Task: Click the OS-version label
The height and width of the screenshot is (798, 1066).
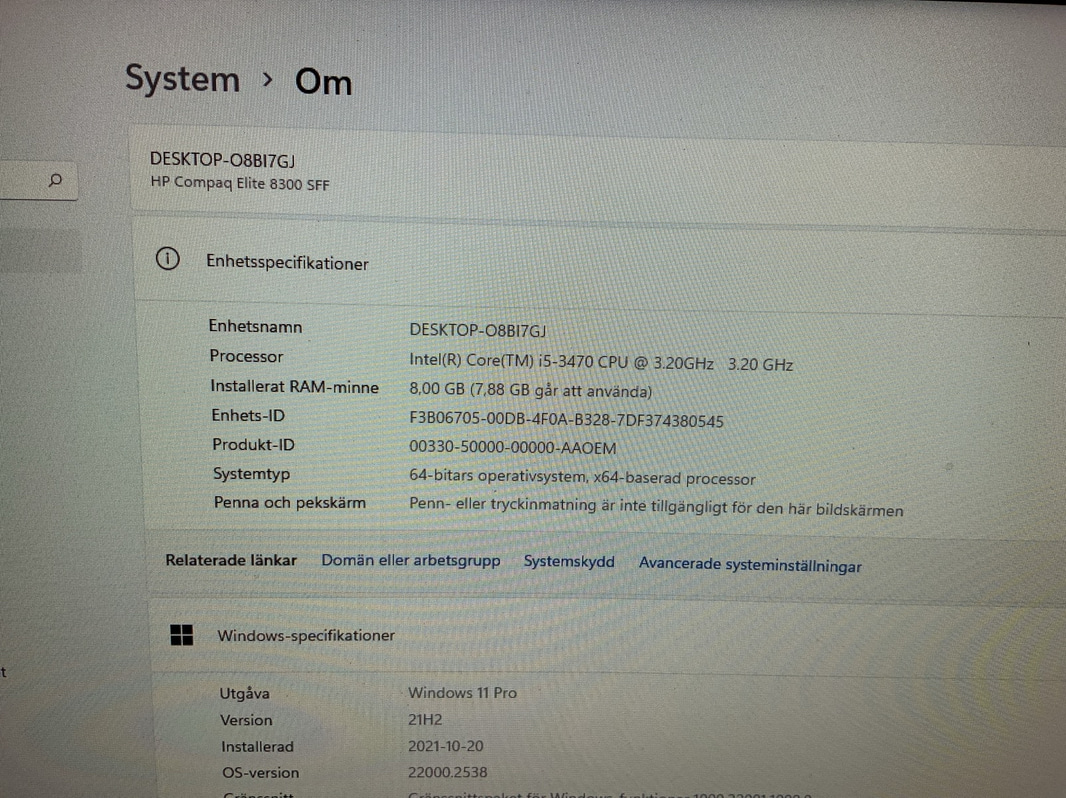Action: click(260, 773)
